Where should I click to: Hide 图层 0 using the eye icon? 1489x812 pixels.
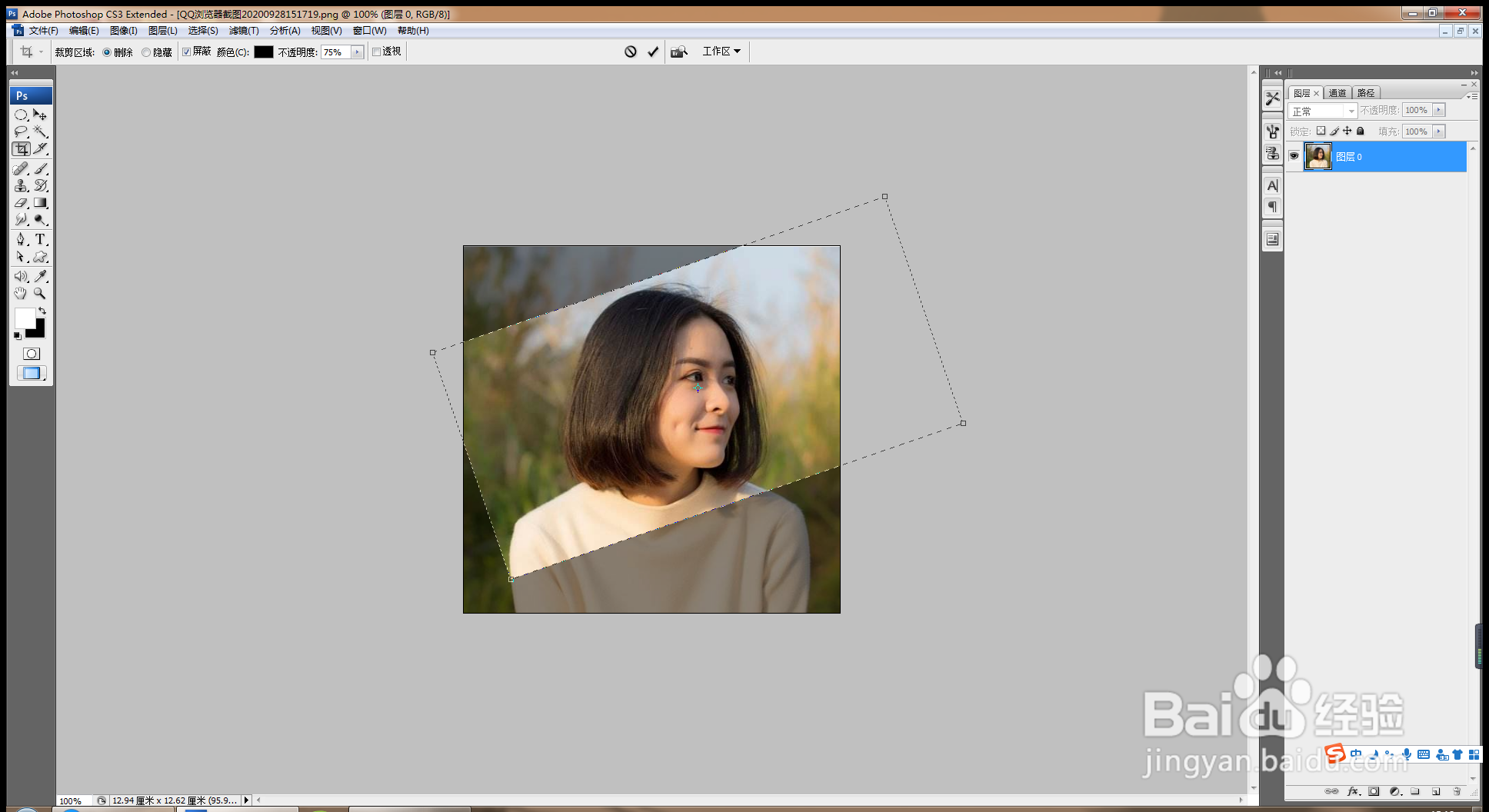click(1294, 156)
